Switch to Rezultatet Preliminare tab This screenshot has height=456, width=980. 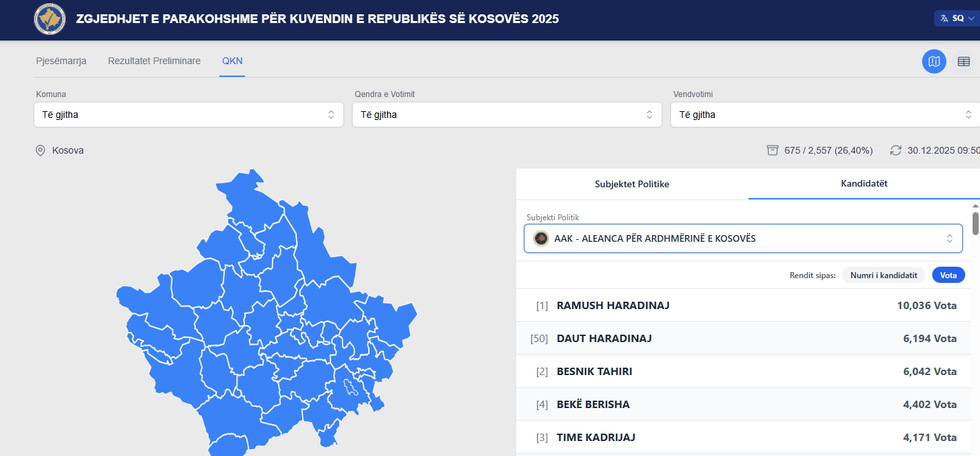click(154, 61)
